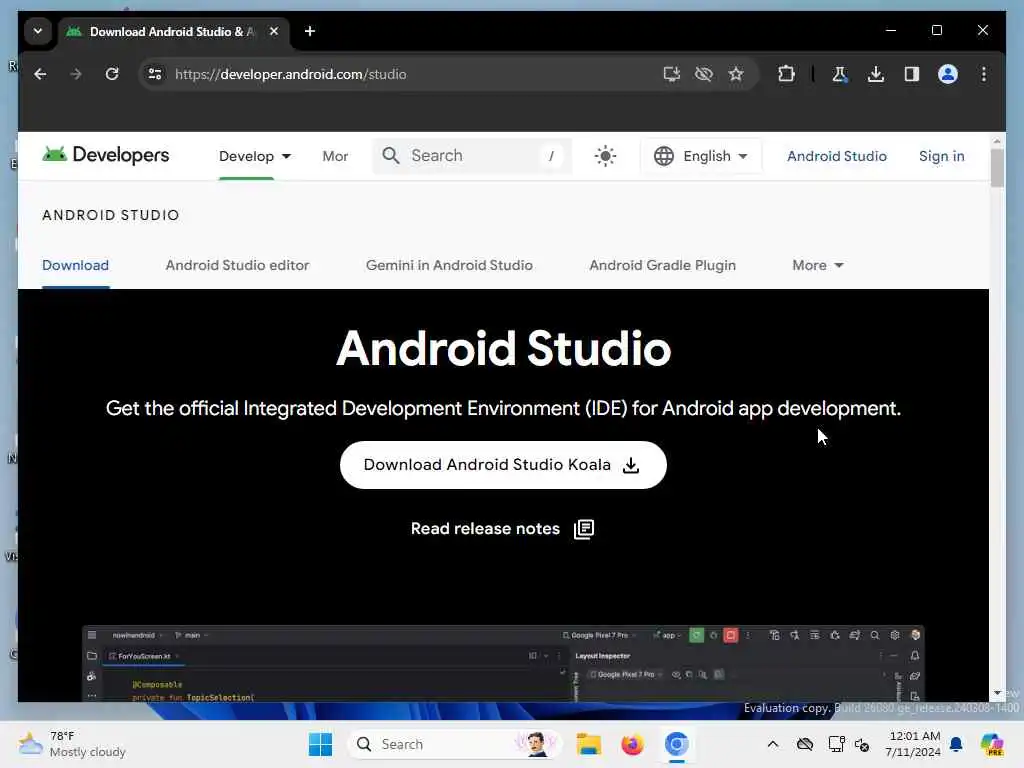The image size is (1024, 768).
Task: Open the browser downloads icon
Action: (x=876, y=74)
